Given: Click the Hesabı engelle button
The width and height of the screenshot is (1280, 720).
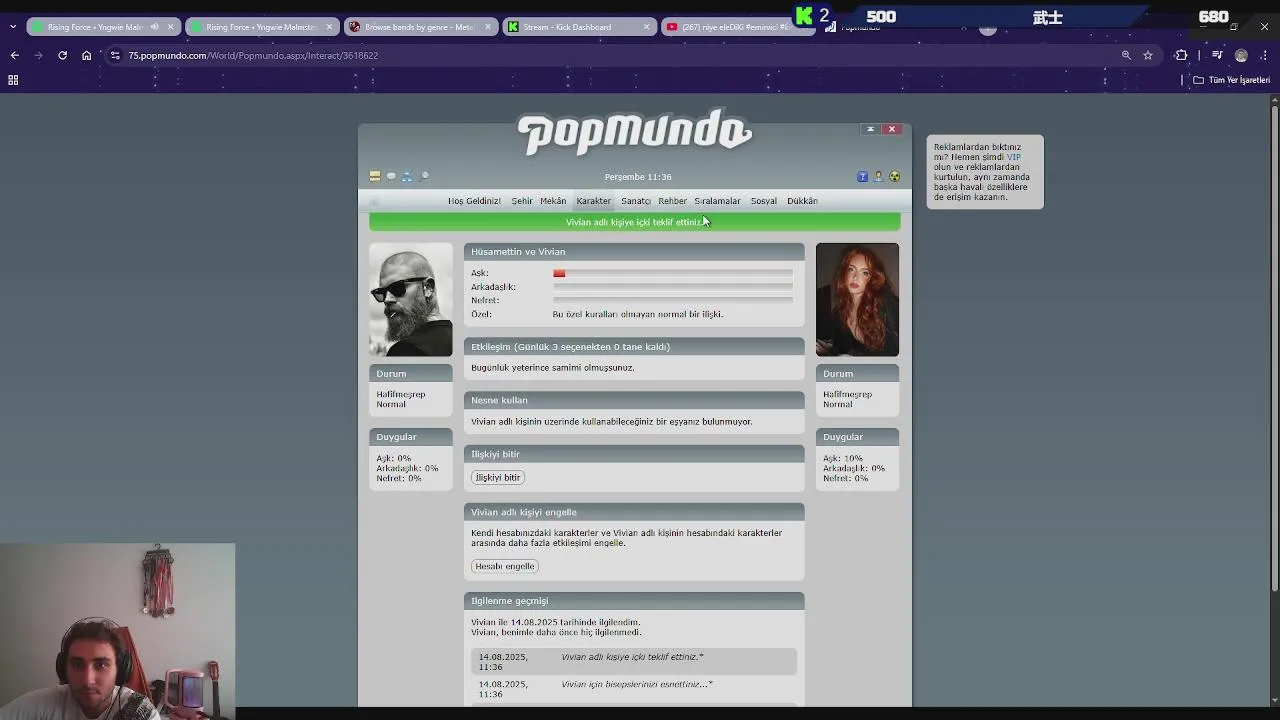Looking at the screenshot, I should pos(505,566).
